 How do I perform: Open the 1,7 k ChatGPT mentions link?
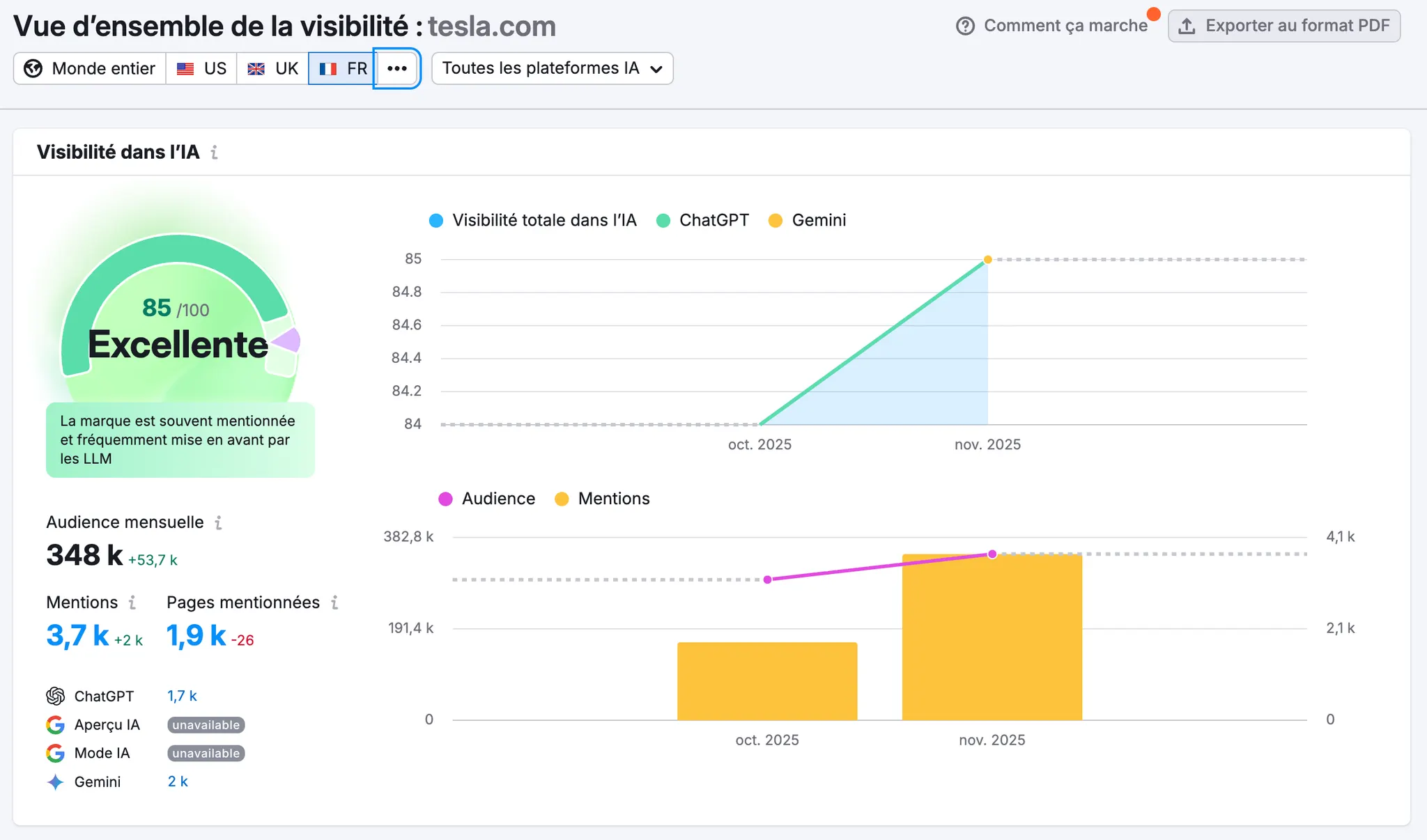coord(182,695)
